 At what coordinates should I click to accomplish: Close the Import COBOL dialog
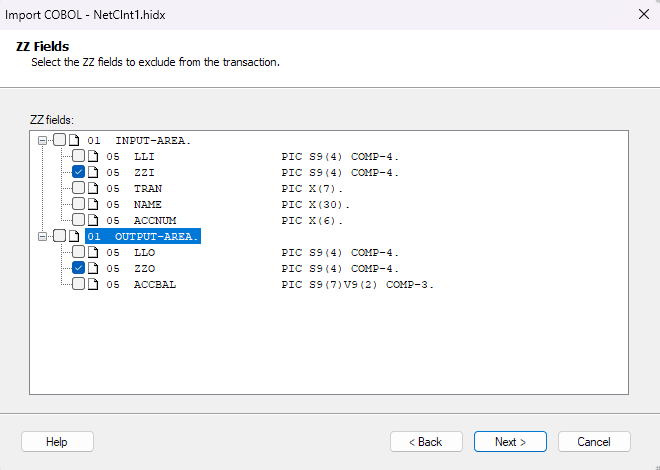[x=644, y=14]
